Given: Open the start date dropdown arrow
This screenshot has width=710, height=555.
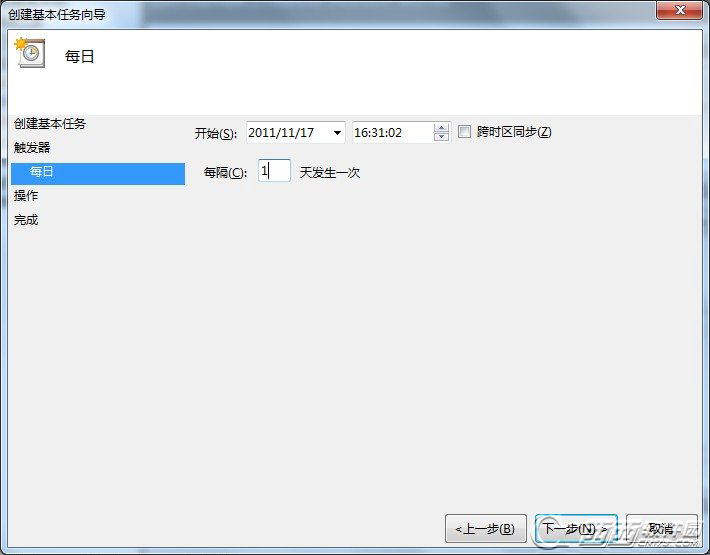Looking at the screenshot, I should [x=337, y=133].
